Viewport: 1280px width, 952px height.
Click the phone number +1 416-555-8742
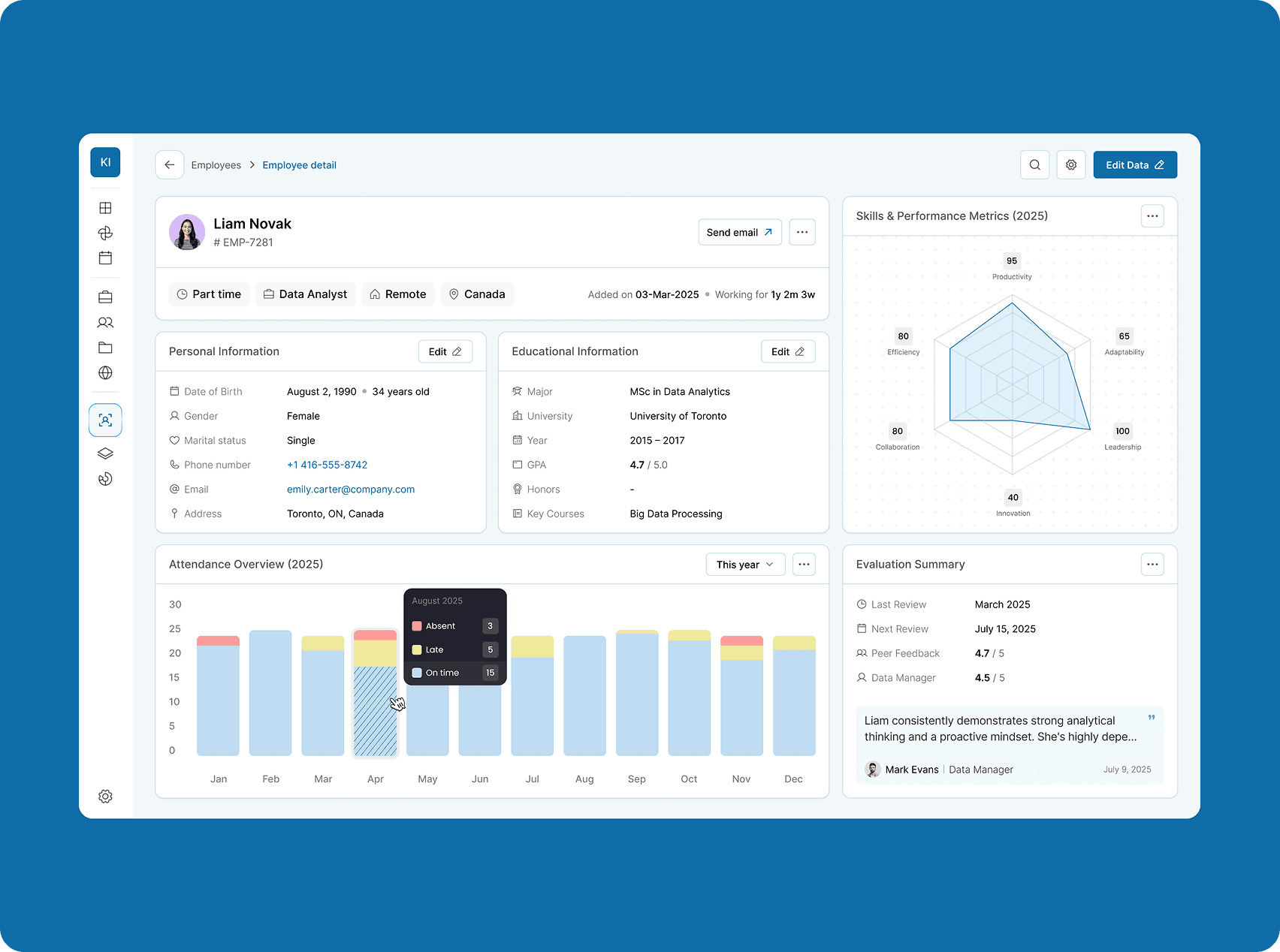(x=328, y=465)
